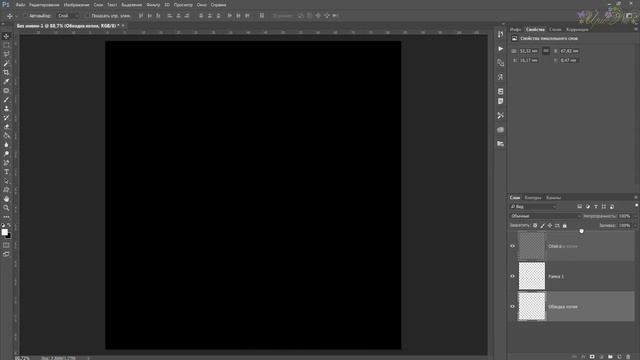The width and height of the screenshot is (640, 360).
Task: Open the Фильтр menu
Action: [153, 5]
